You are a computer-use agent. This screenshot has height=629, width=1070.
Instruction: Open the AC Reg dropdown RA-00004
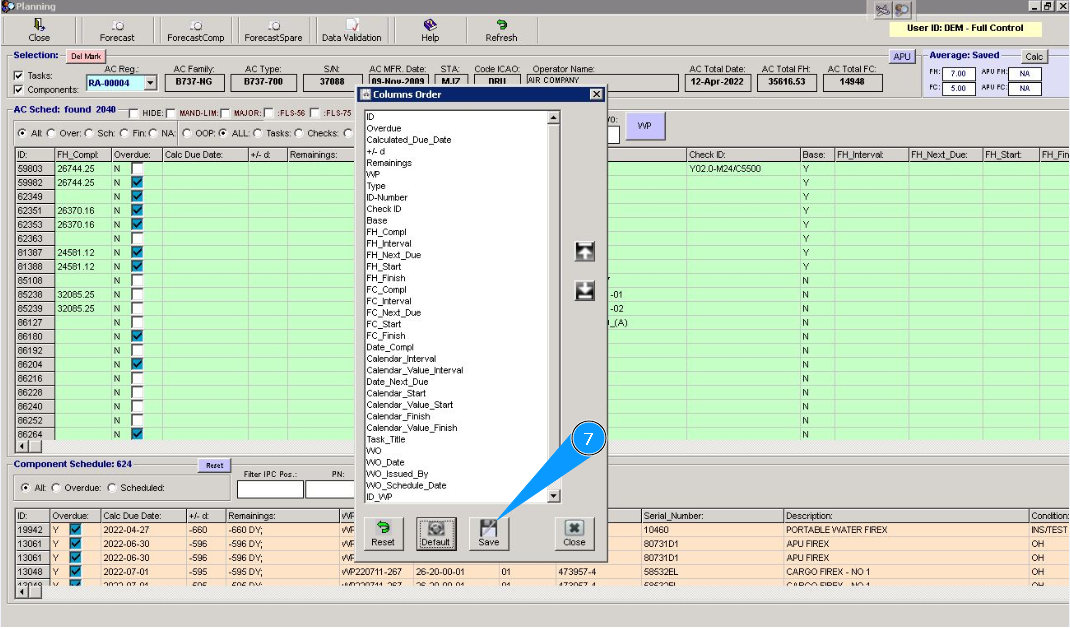[150, 84]
